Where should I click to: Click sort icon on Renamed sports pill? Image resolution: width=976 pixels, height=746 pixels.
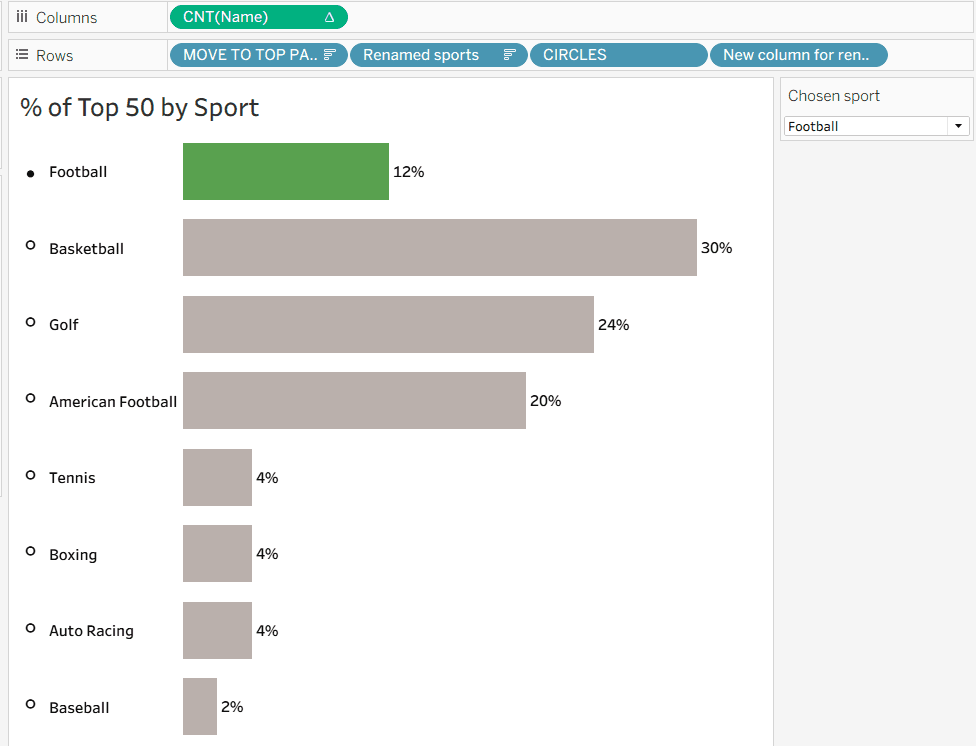509,55
